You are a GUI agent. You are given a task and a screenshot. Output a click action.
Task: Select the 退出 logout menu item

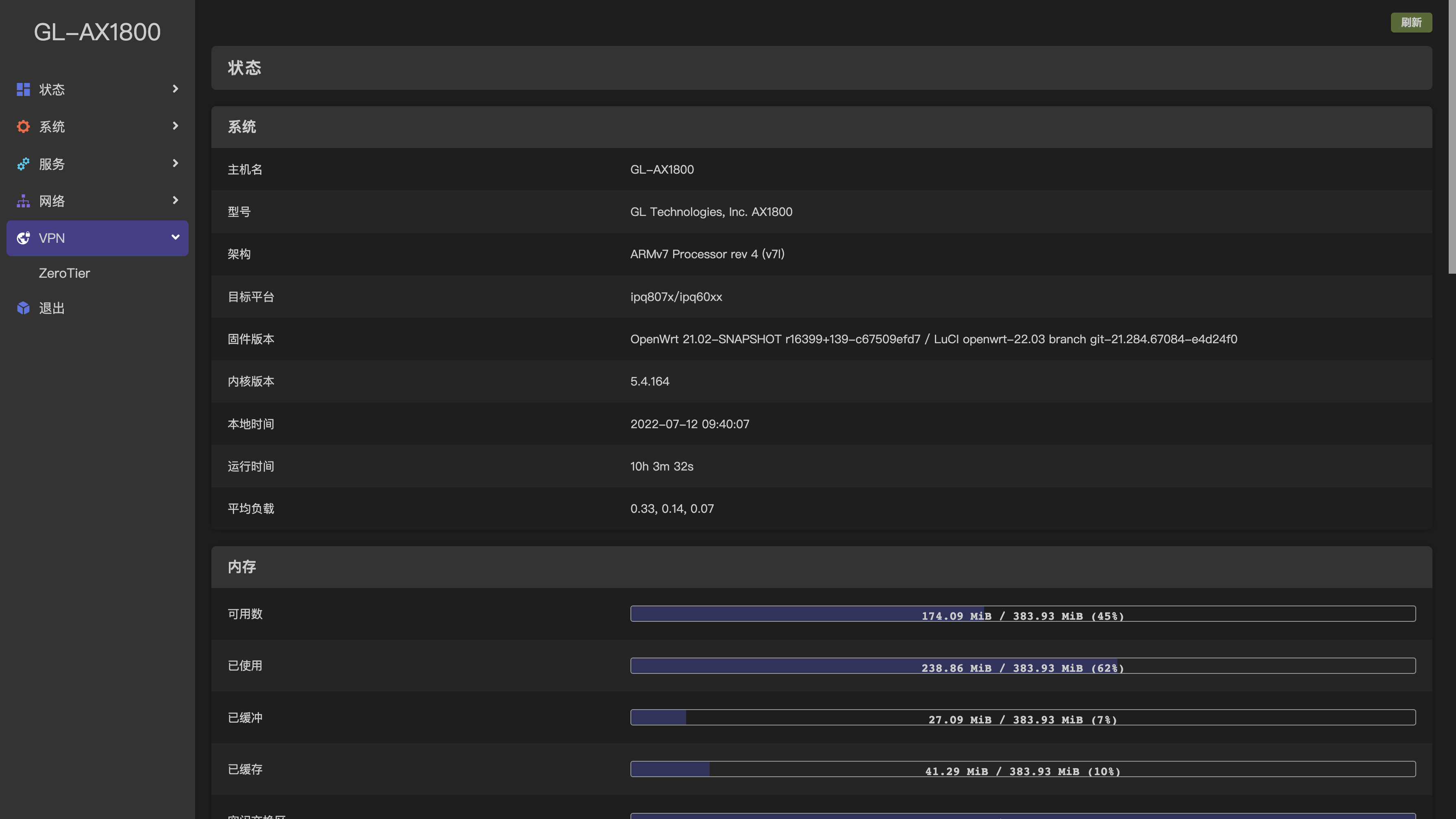[52, 308]
